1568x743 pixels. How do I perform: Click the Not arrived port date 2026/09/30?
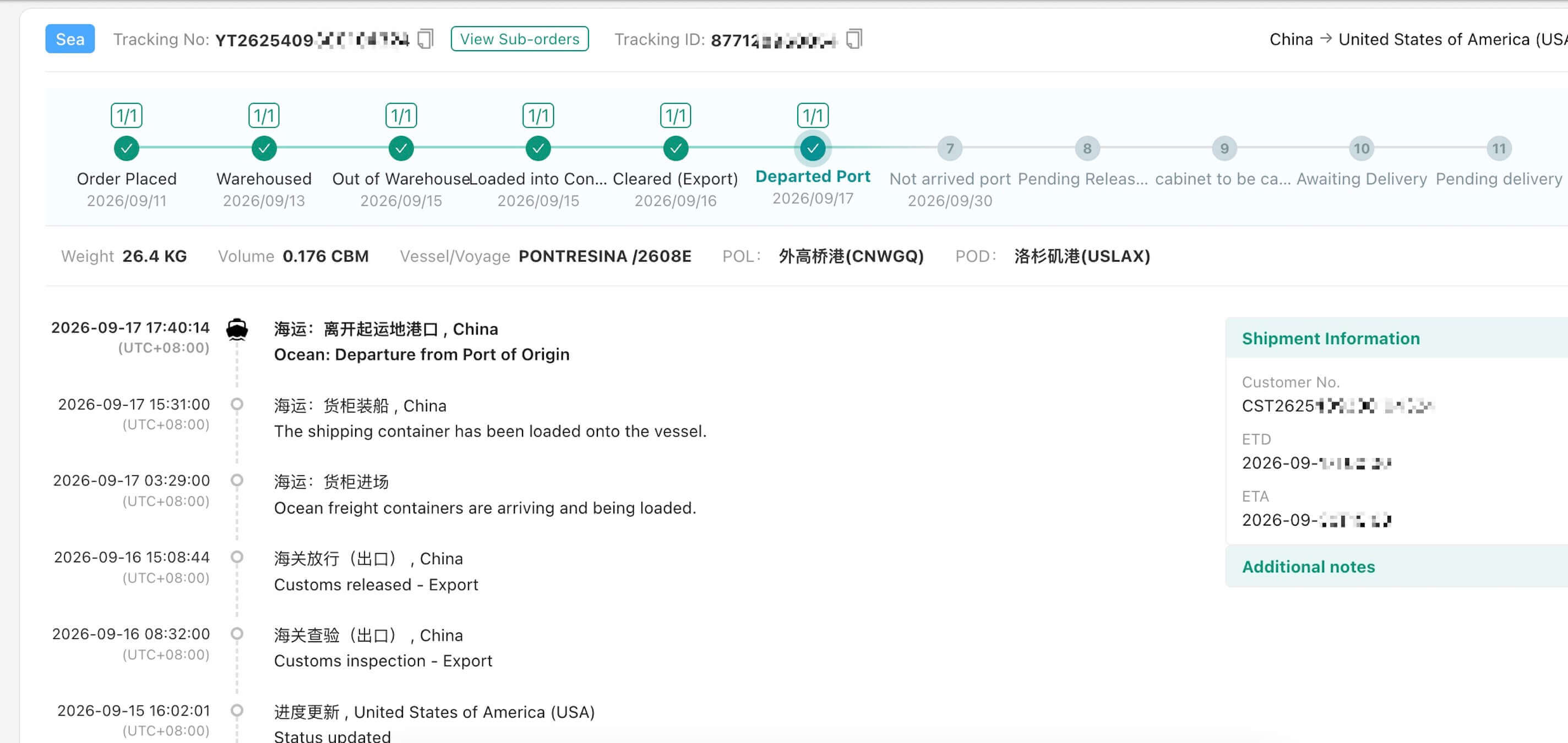[x=950, y=201]
